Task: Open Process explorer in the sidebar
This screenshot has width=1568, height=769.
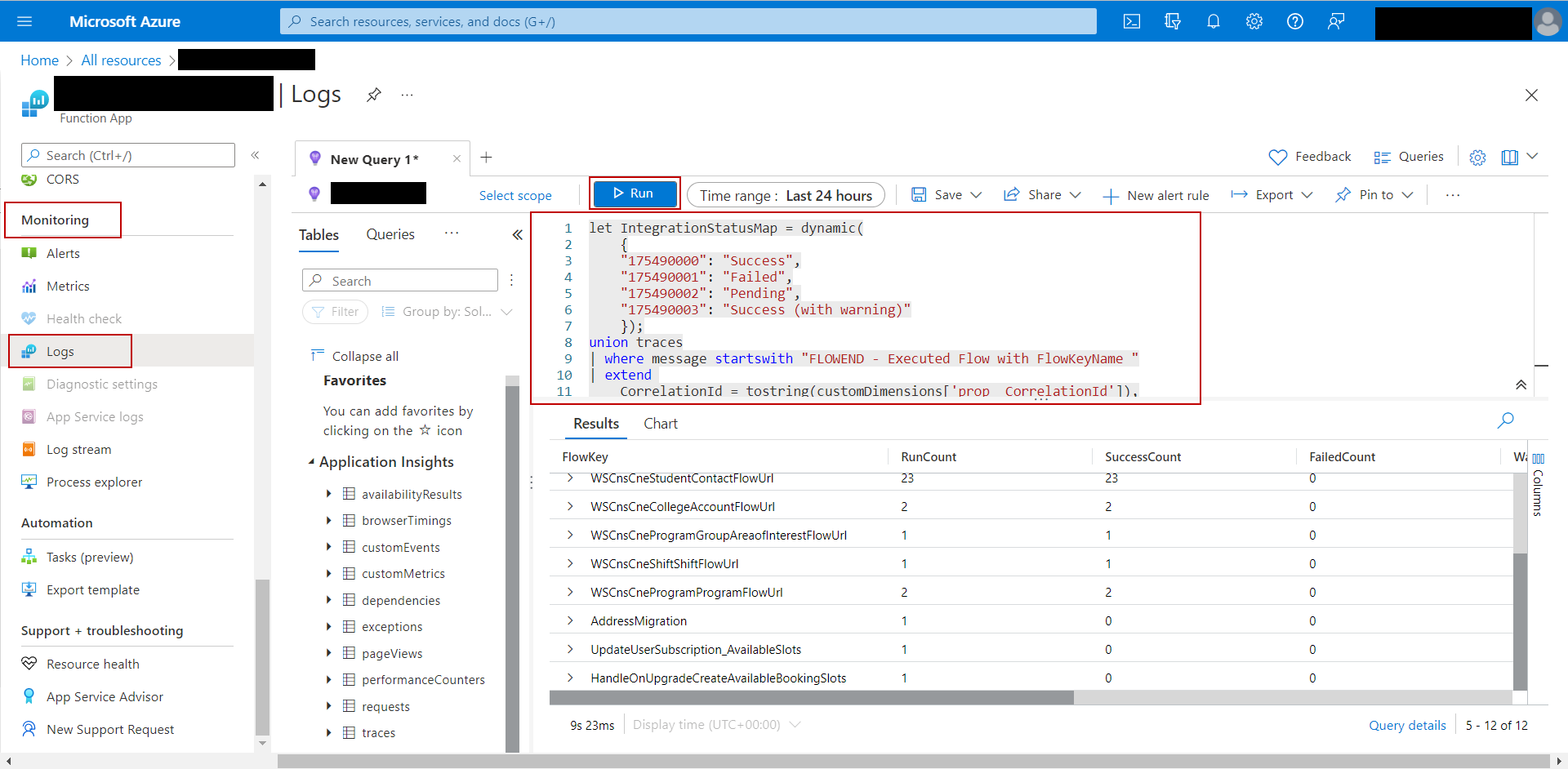Action: tap(94, 482)
